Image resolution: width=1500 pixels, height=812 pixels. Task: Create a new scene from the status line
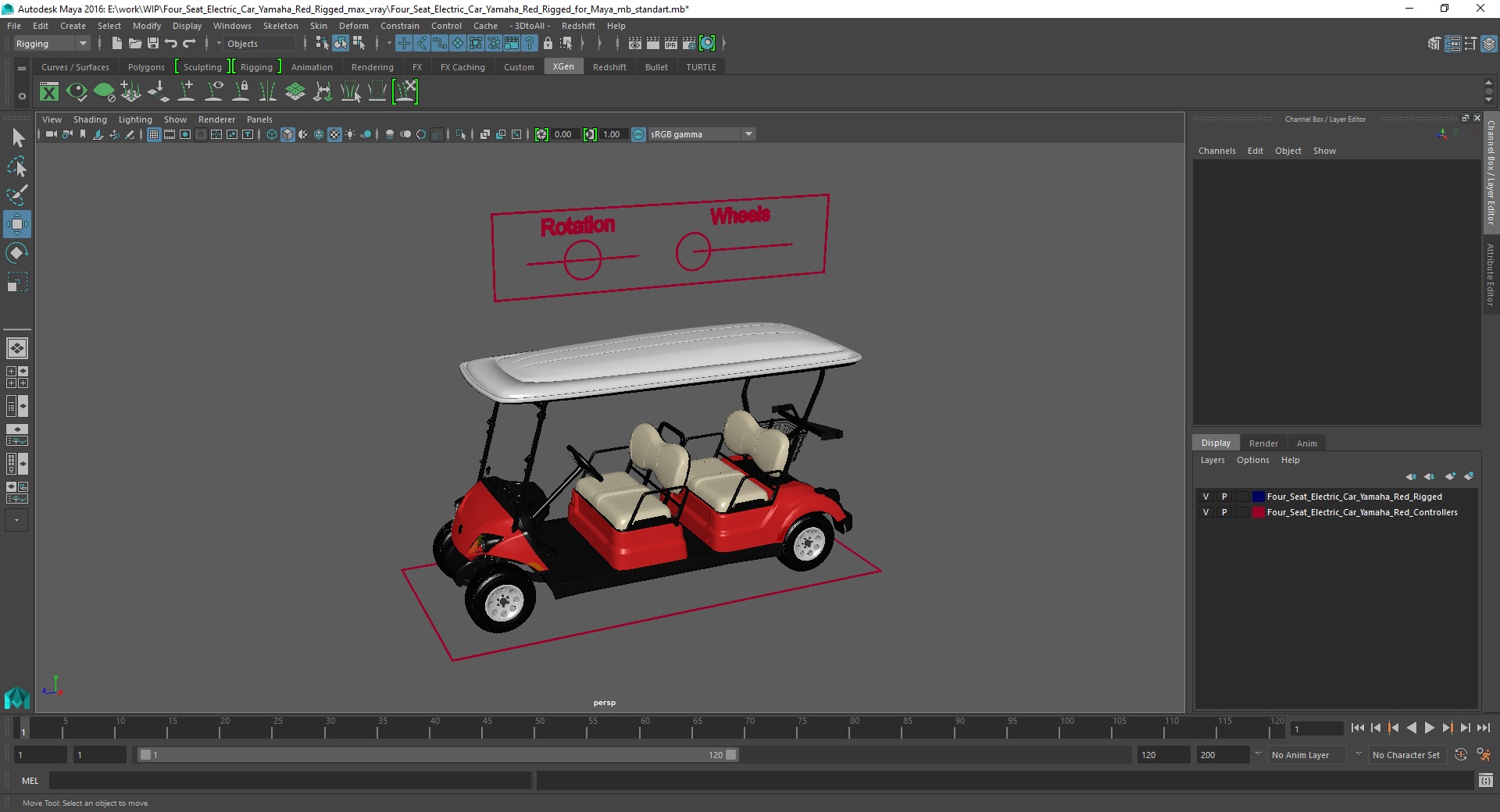tap(116, 44)
